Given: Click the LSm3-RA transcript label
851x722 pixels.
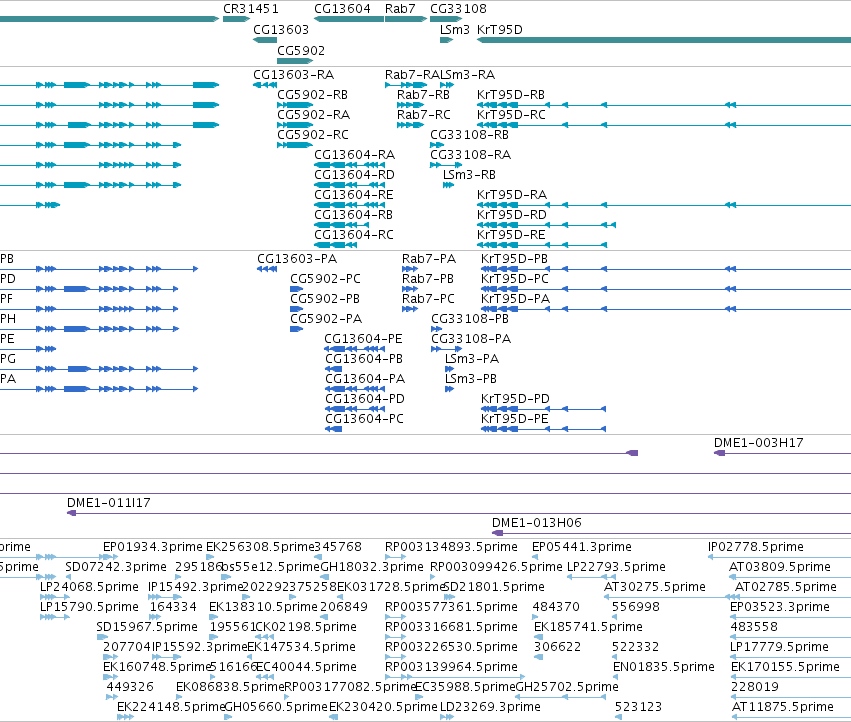Looking at the screenshot, I should 467,74.
